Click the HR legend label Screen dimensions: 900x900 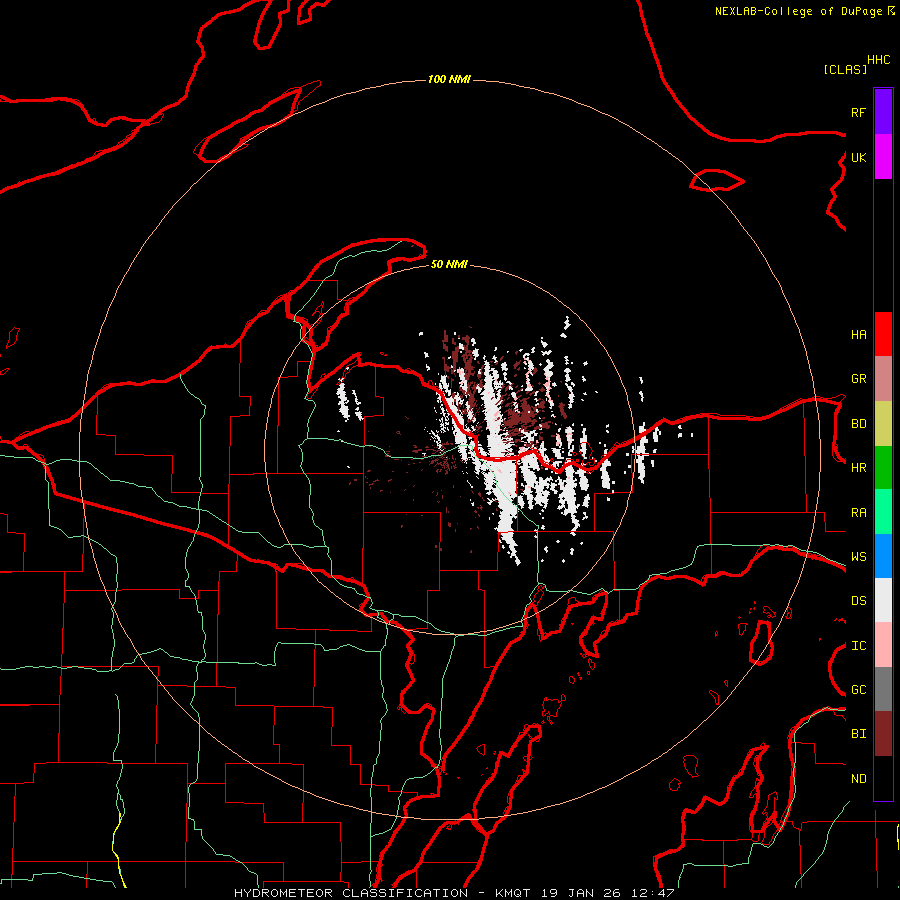[858, 468]
